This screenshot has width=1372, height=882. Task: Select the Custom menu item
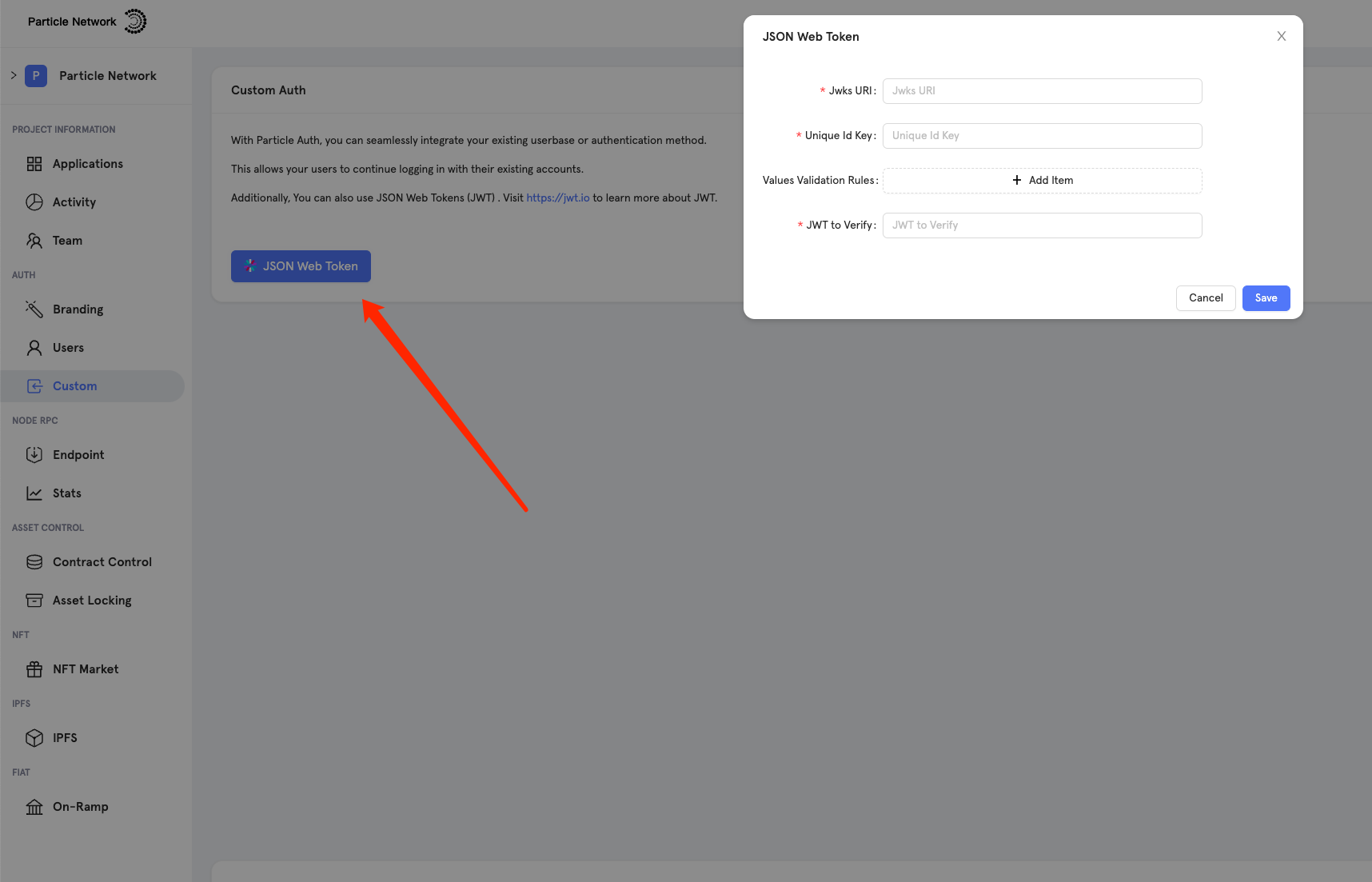93,386
